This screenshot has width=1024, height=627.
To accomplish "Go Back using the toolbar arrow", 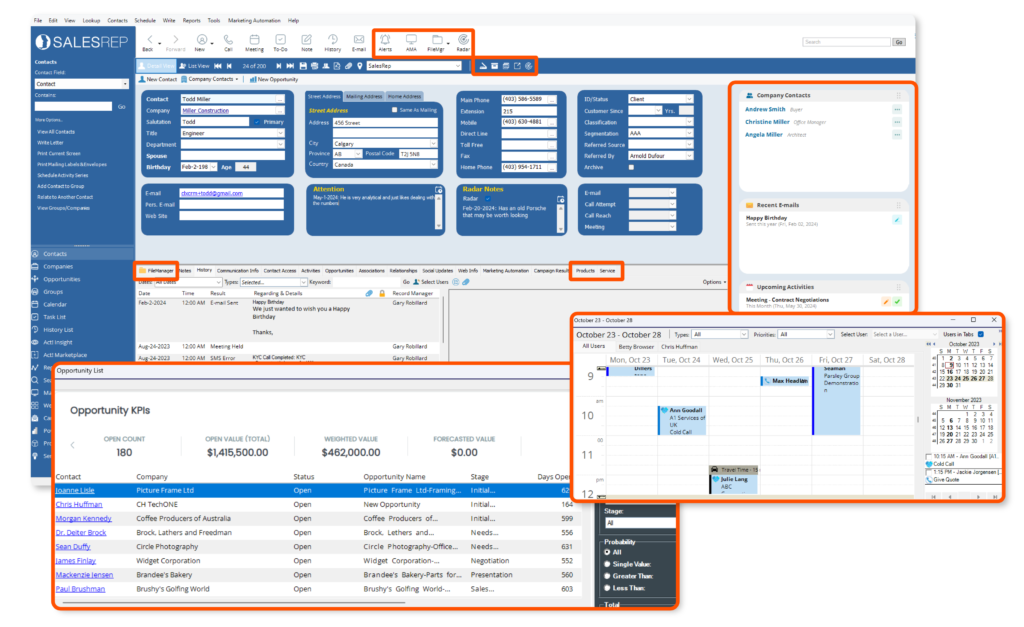I will 149,43.
